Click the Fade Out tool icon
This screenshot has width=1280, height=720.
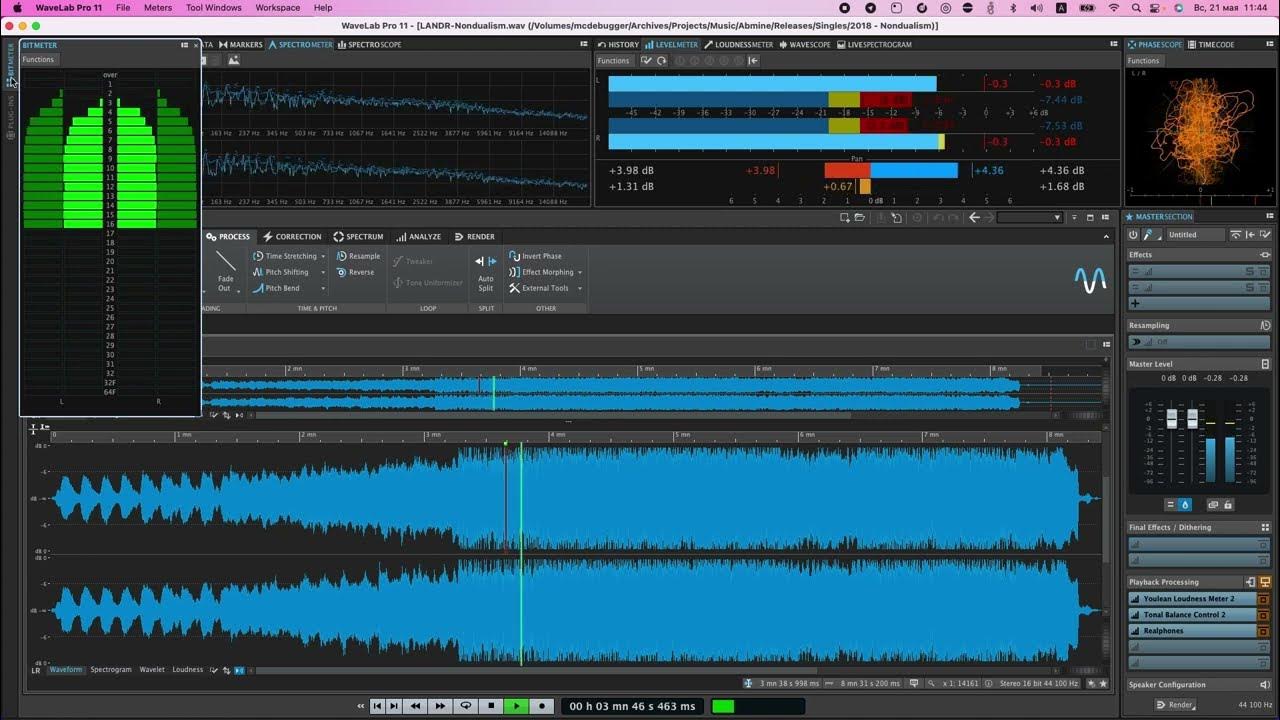[x=226, y=262]
